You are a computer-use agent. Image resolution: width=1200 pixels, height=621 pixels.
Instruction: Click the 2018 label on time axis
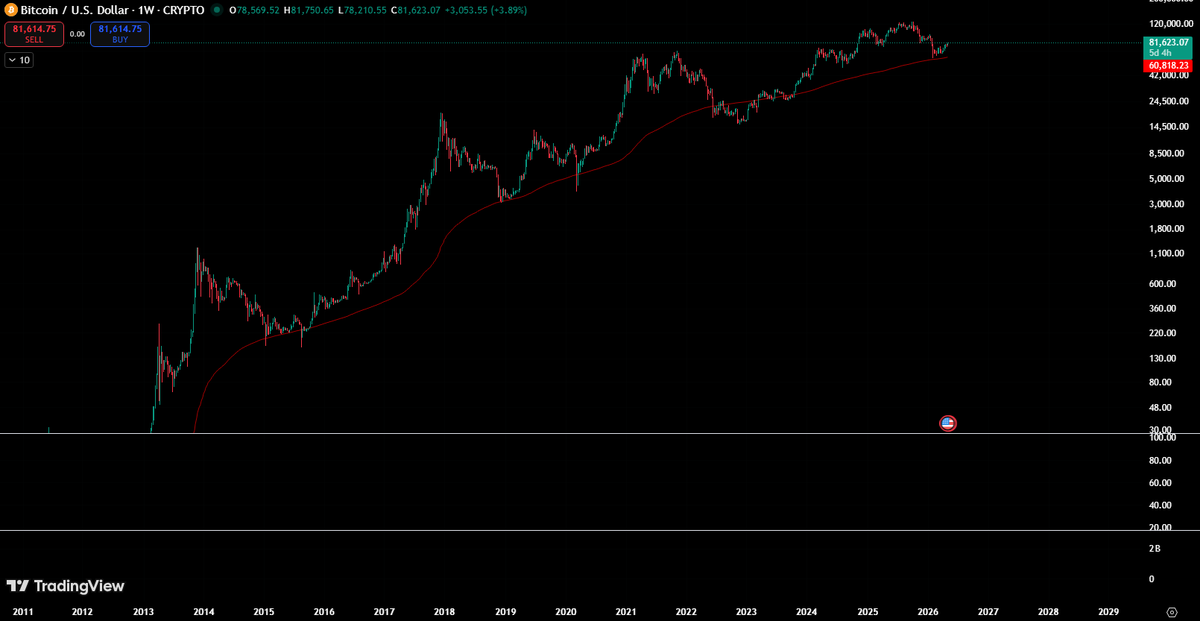[445, 610]
